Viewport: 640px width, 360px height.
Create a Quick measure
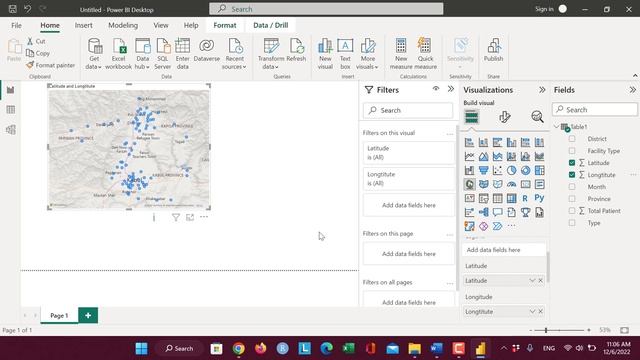pos(425,54)
